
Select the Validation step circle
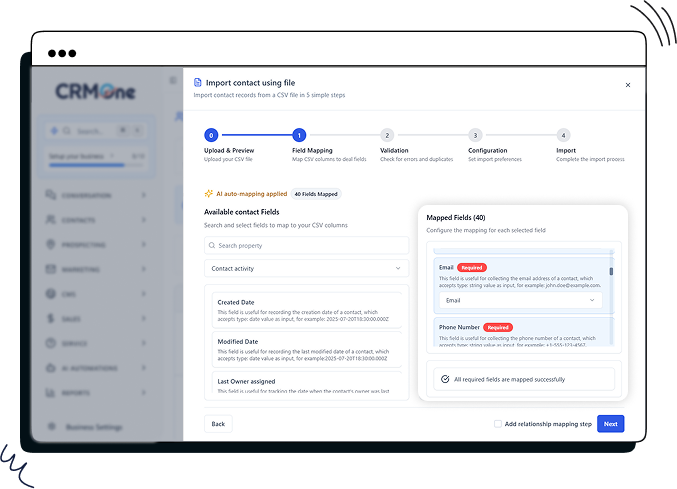(x=387, y=135)
